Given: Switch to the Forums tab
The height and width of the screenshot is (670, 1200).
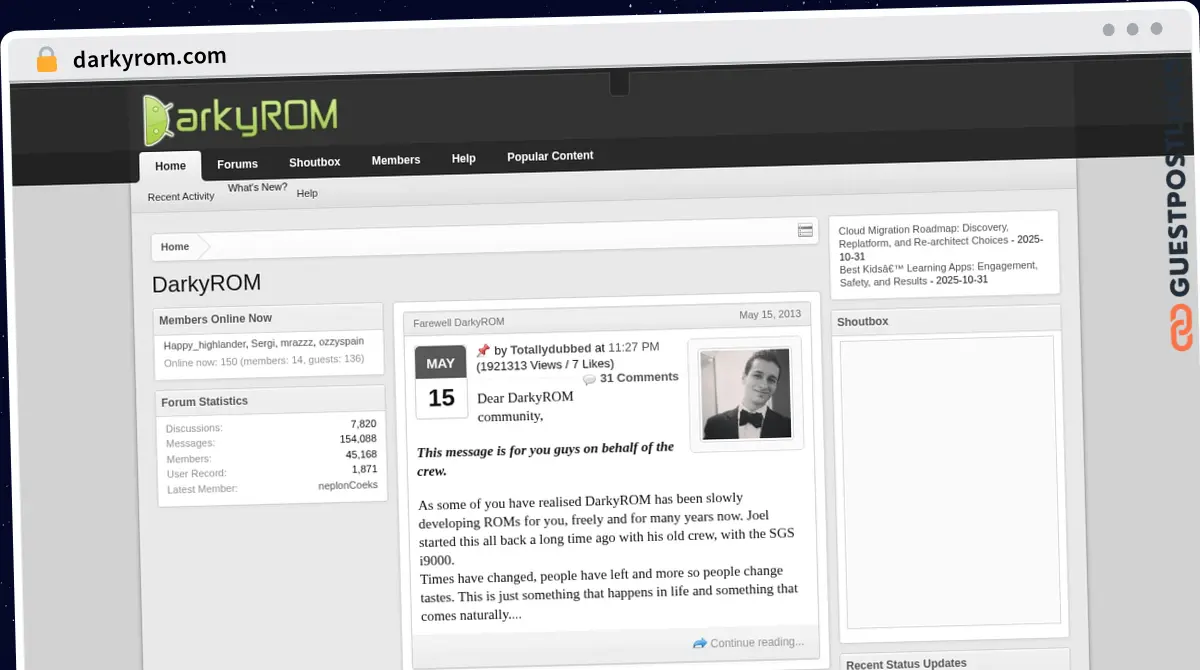Looking at the screenshot, I should pyautogui.click(x=237, y=164).
